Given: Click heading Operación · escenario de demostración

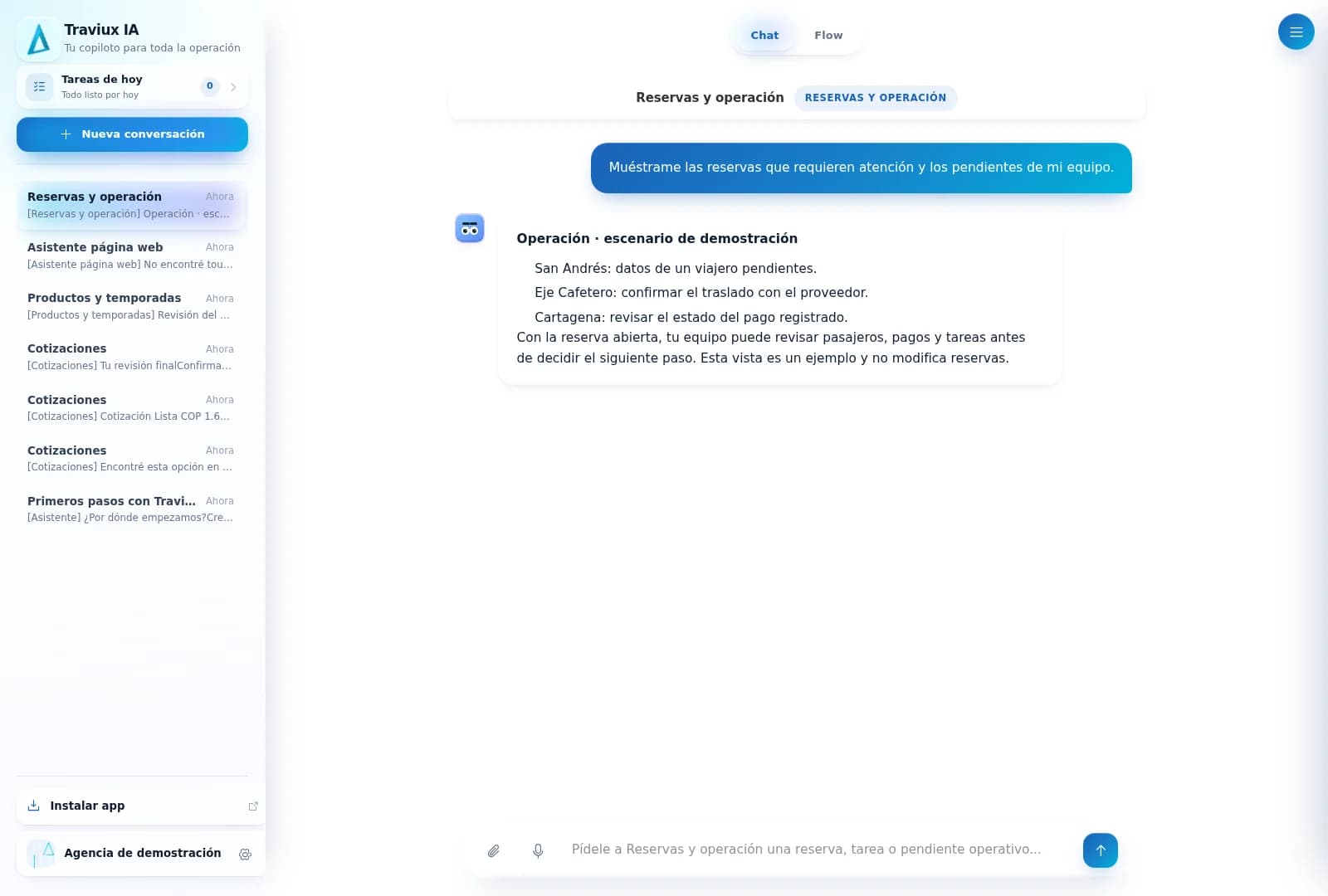Looking at the screenshot, I should point(657,239).
